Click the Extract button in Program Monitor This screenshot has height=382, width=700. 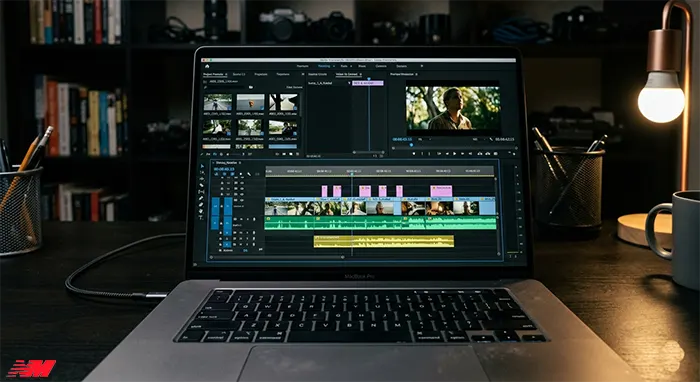point(488,154)
